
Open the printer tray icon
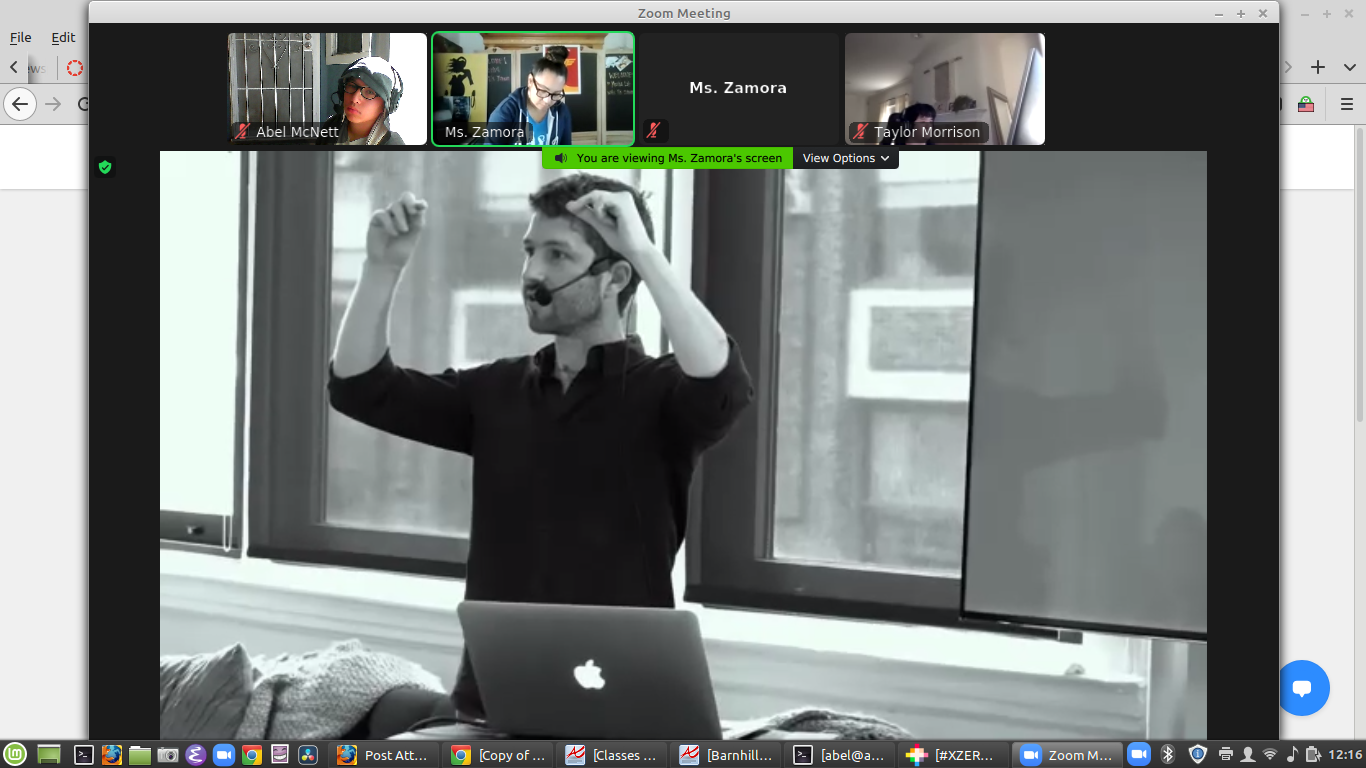click(x=1226, y=755)
